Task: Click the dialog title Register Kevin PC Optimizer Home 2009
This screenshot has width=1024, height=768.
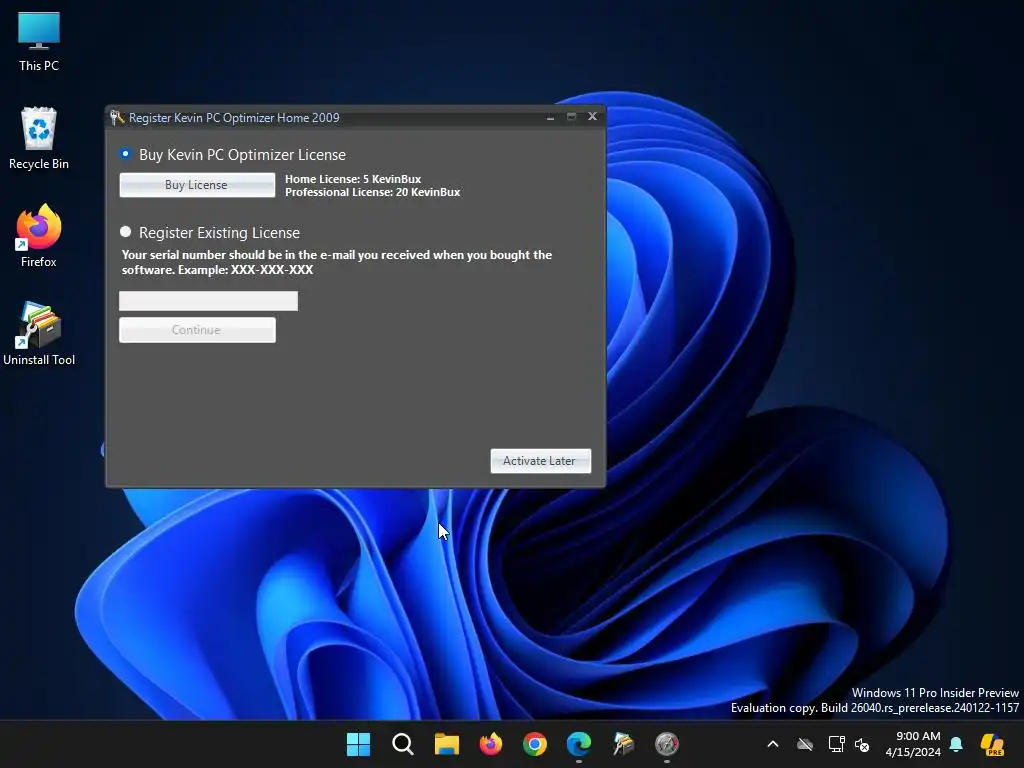Action: (x=234, y=118)
